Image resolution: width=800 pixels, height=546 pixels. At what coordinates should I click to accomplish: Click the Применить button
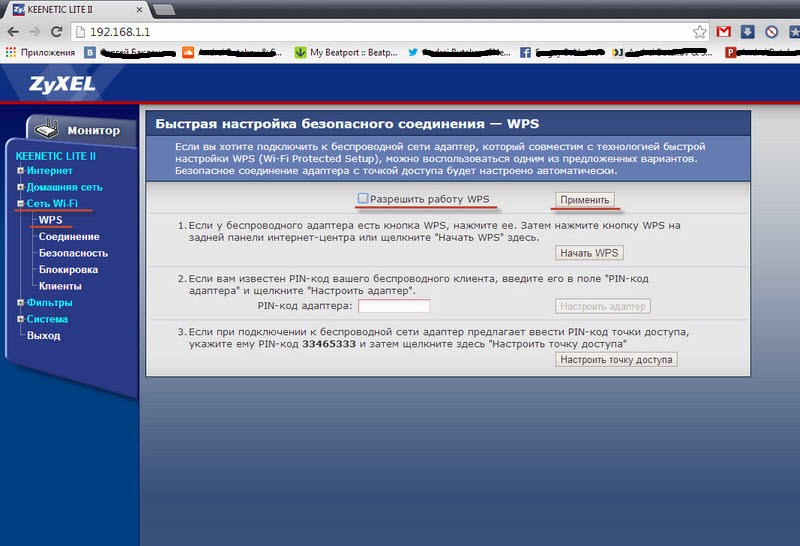click(585, 200)
